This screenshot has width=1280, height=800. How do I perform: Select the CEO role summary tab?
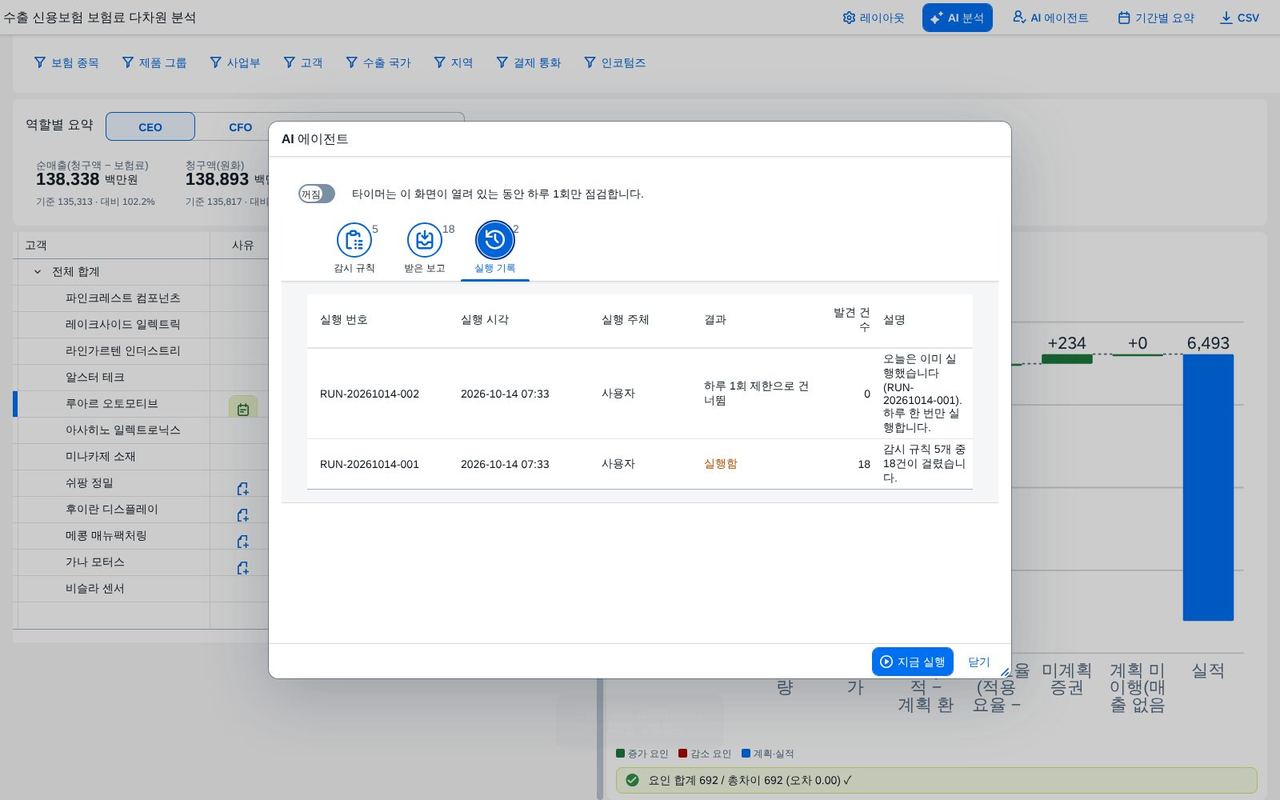pos(150,127)
